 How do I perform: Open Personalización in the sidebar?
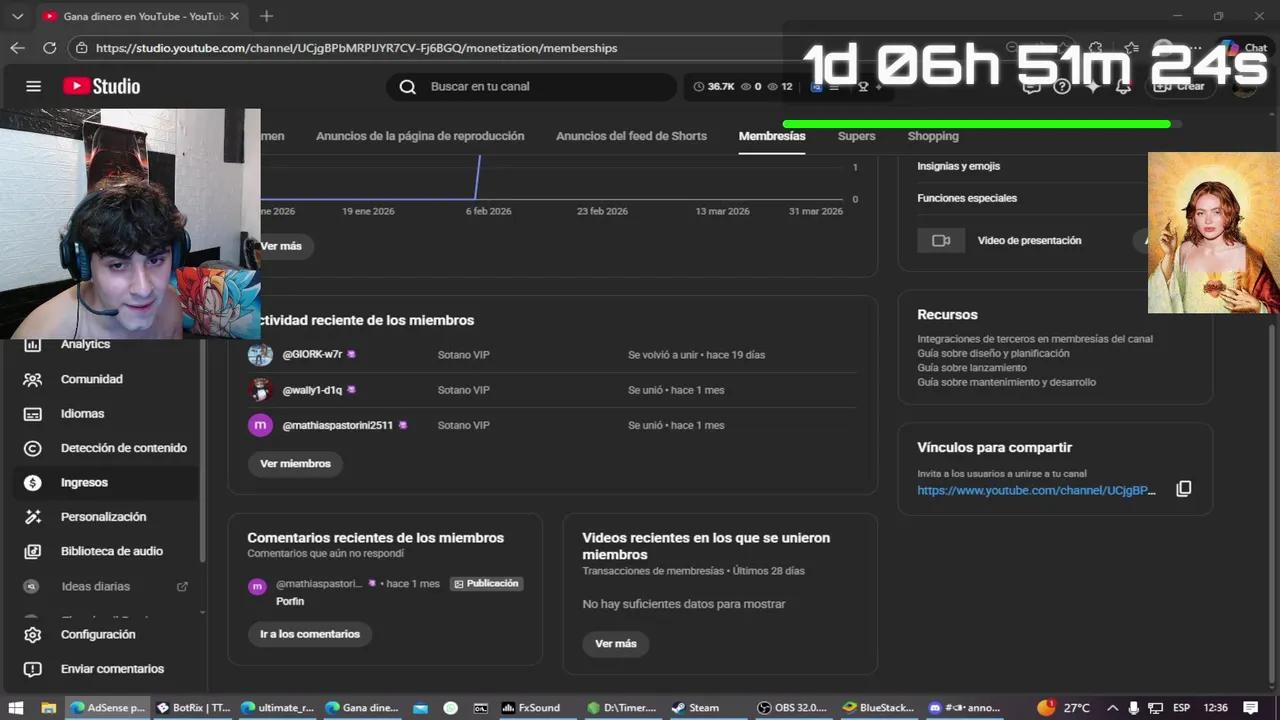103,517
